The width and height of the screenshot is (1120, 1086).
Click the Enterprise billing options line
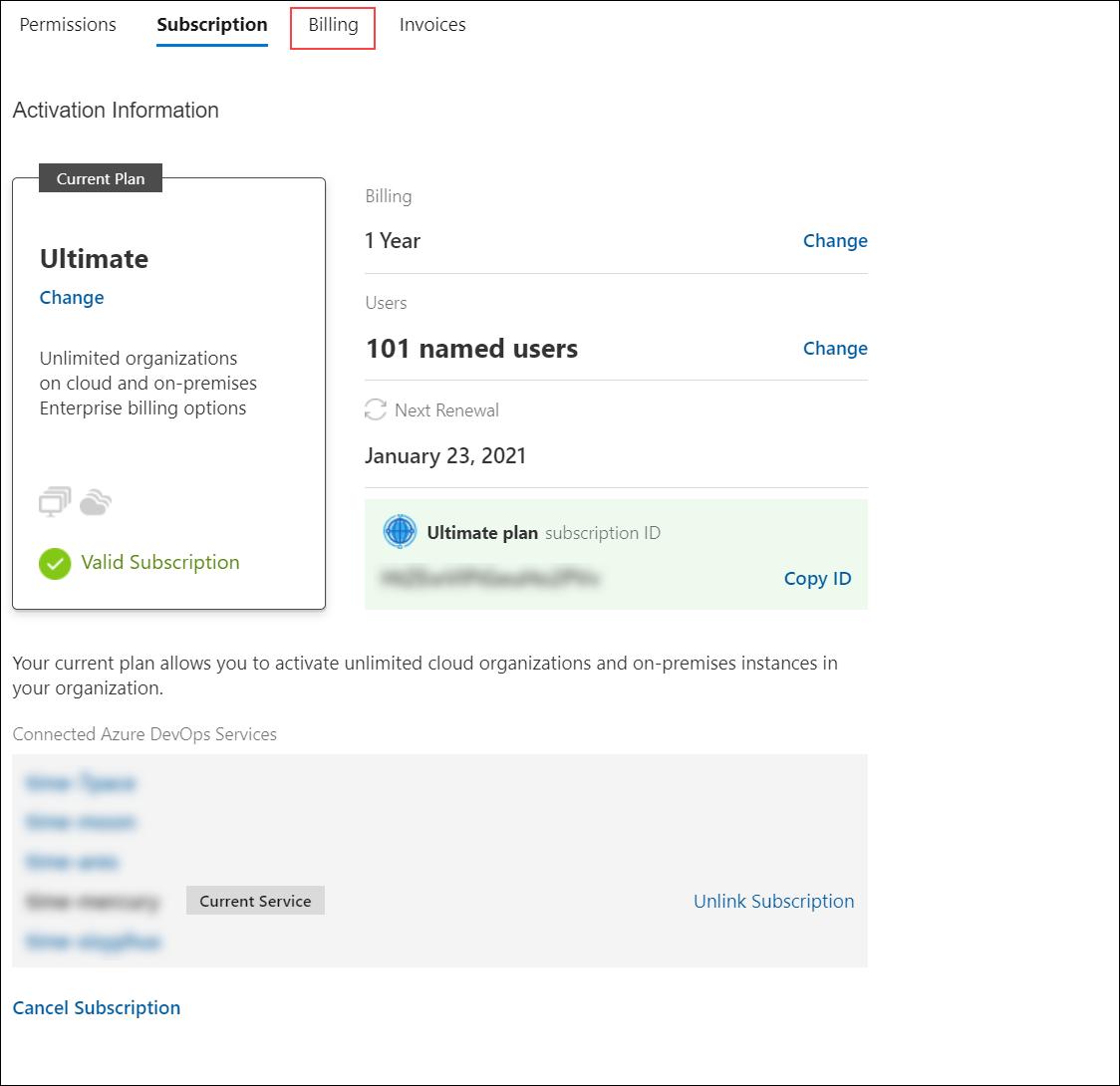[142, 407]
